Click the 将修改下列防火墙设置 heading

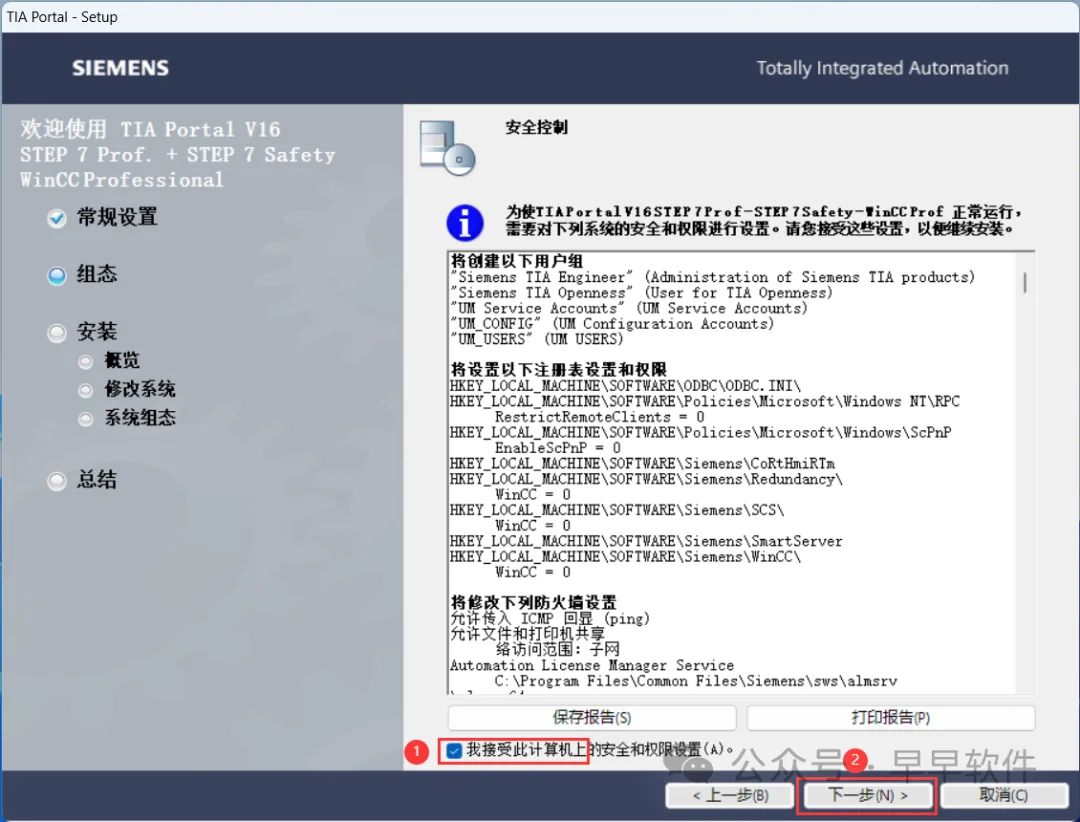click(533, 603)
